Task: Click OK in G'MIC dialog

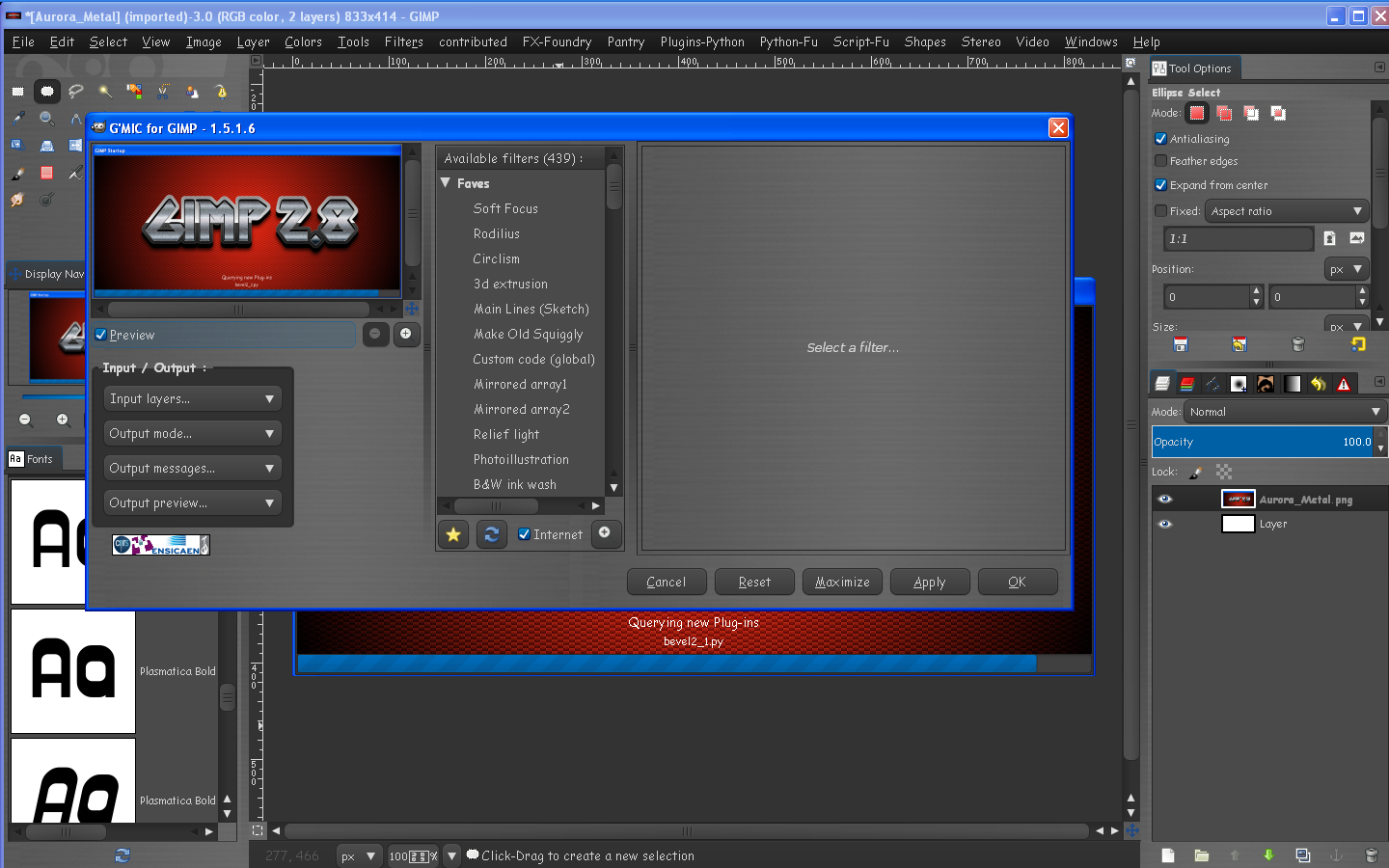Action: pos(1018,582)
